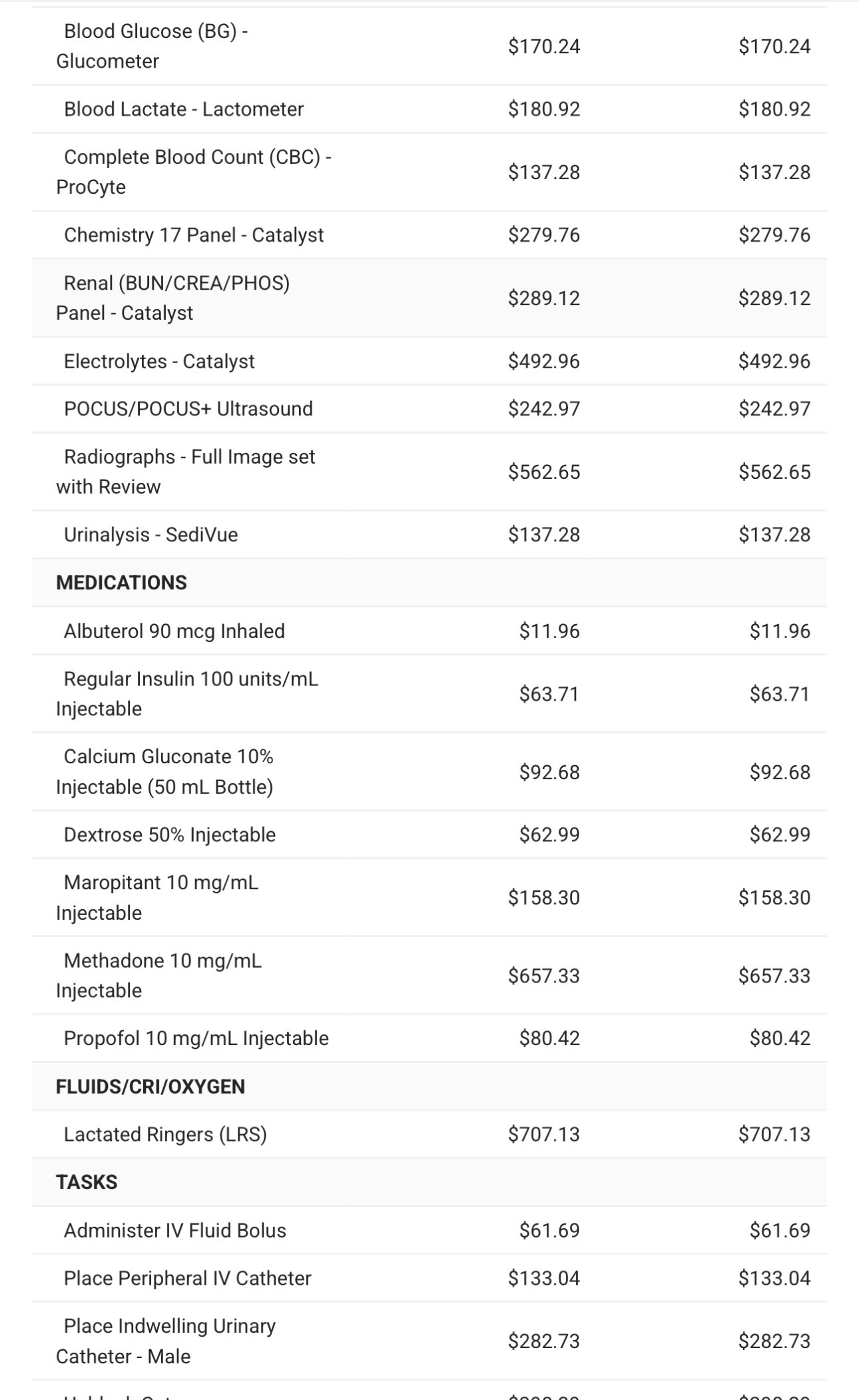Select the Blood Glucose (BG) Glucometer row
The image size is (859, 1400).
[152, 46]
